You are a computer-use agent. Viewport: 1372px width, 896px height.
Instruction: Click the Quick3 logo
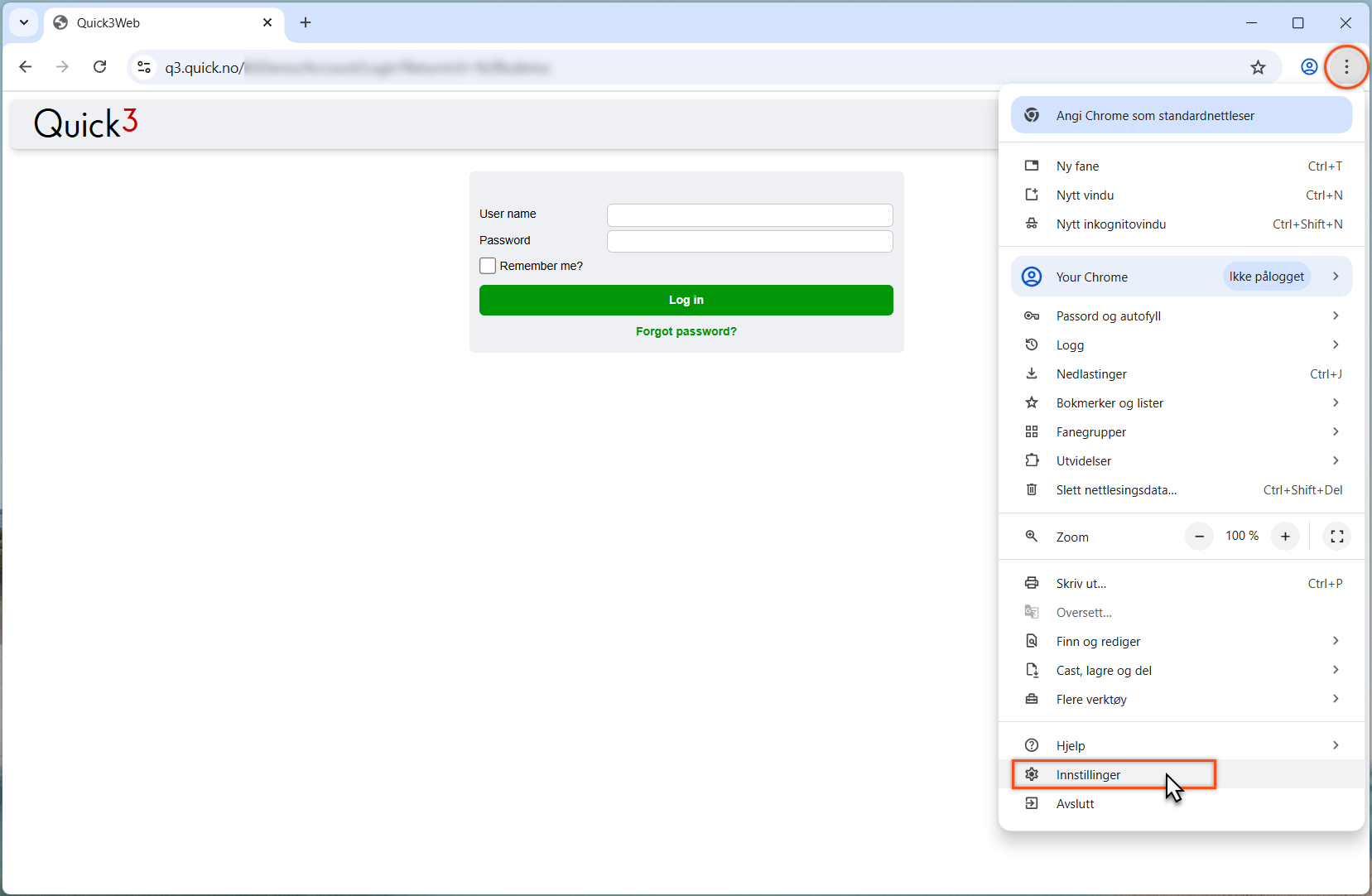(86, 123)
